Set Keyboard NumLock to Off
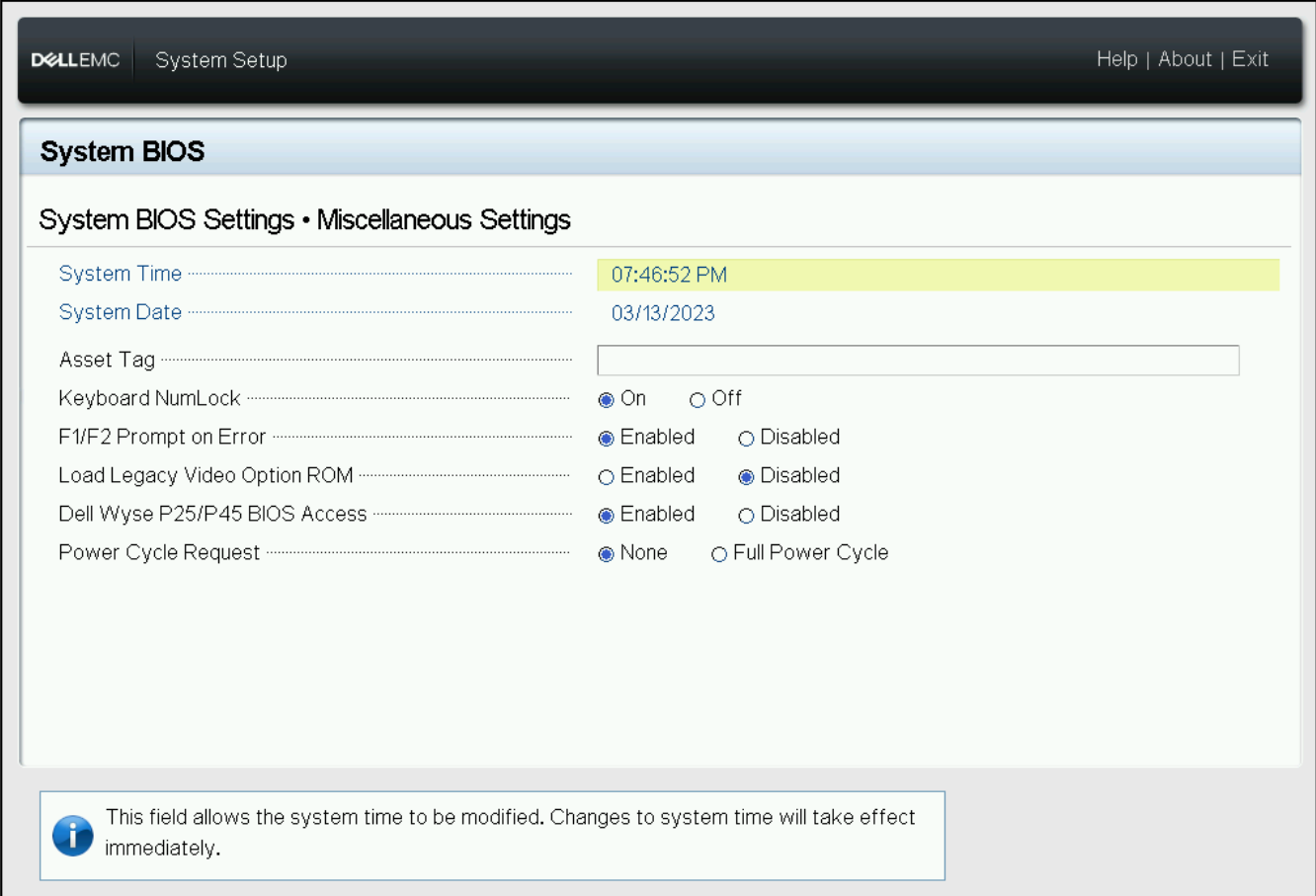The height and width of the screenshot is (896, 1316). (x=698, y=400)
